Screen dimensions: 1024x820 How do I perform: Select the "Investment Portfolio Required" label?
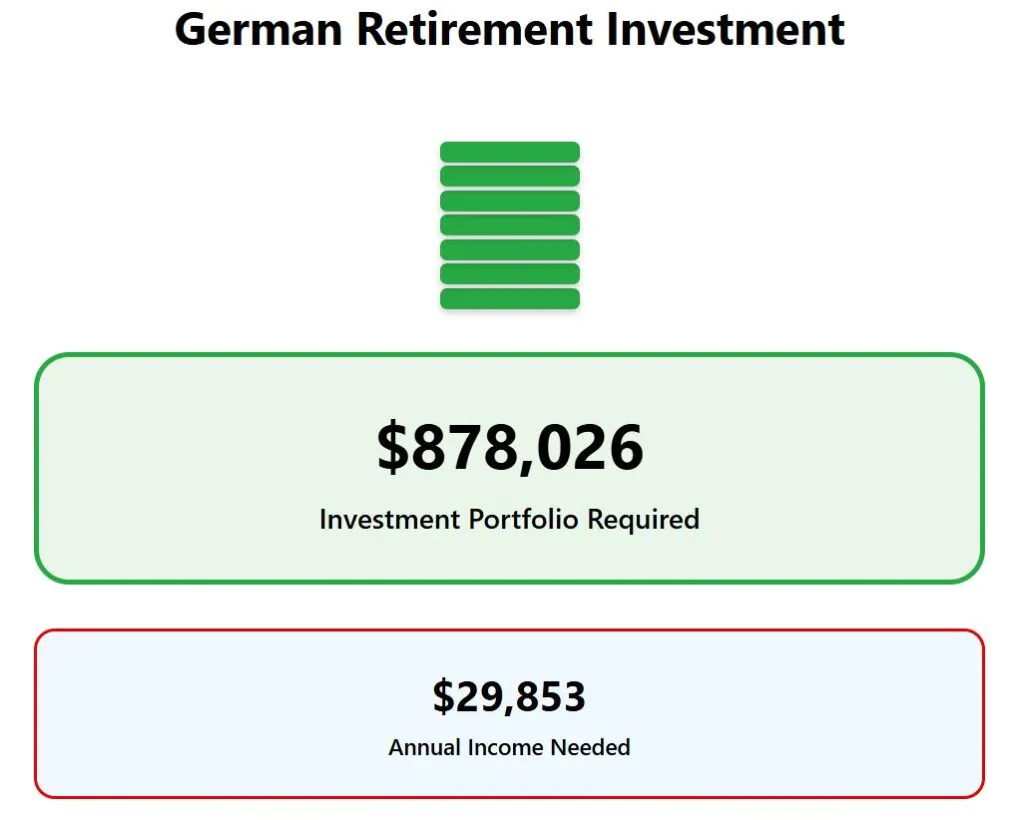(510, 520)
